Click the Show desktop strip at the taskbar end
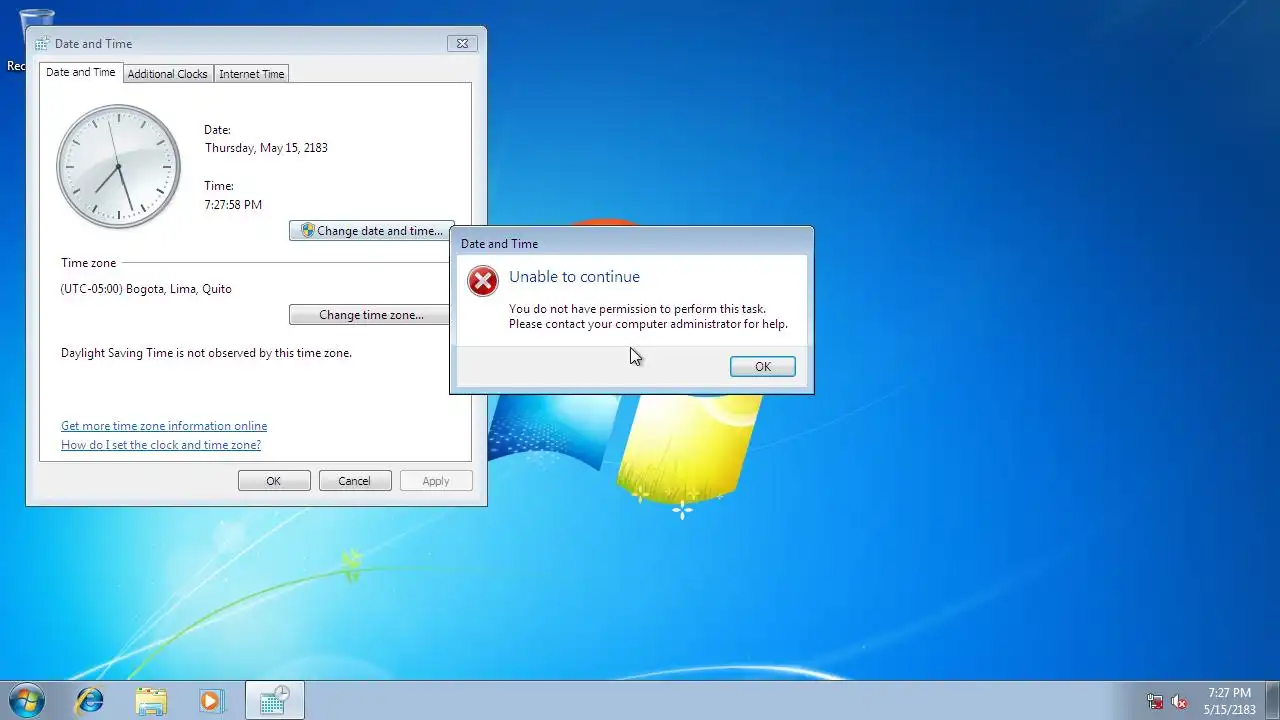1280x720 pixels. click(x=1273, y=700)
